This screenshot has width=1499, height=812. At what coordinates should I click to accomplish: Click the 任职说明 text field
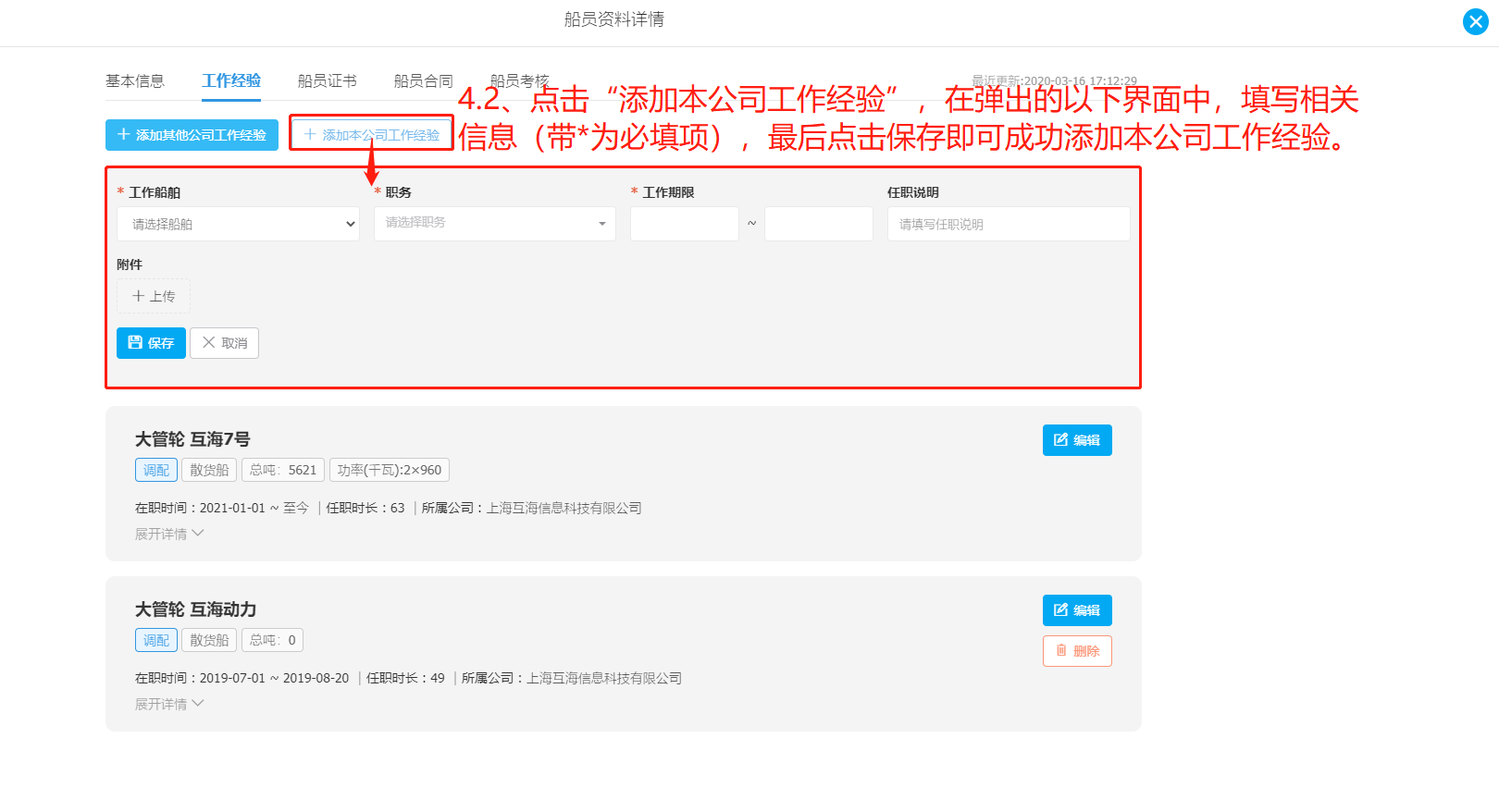click(x=1009, y=224)
